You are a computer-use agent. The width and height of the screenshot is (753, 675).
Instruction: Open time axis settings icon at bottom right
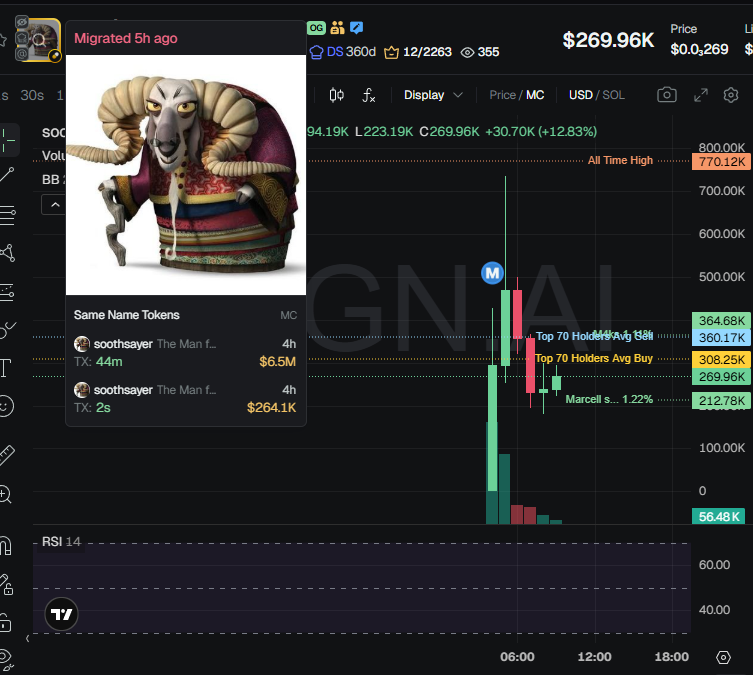723,657
